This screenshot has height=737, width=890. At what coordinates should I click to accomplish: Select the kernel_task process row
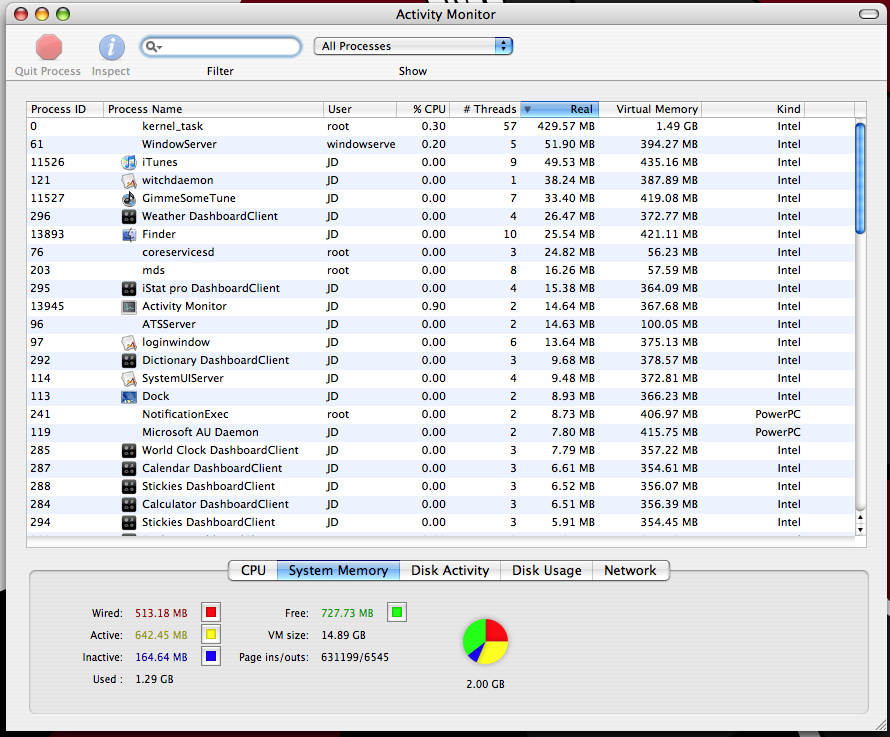[x=440, y=127]
